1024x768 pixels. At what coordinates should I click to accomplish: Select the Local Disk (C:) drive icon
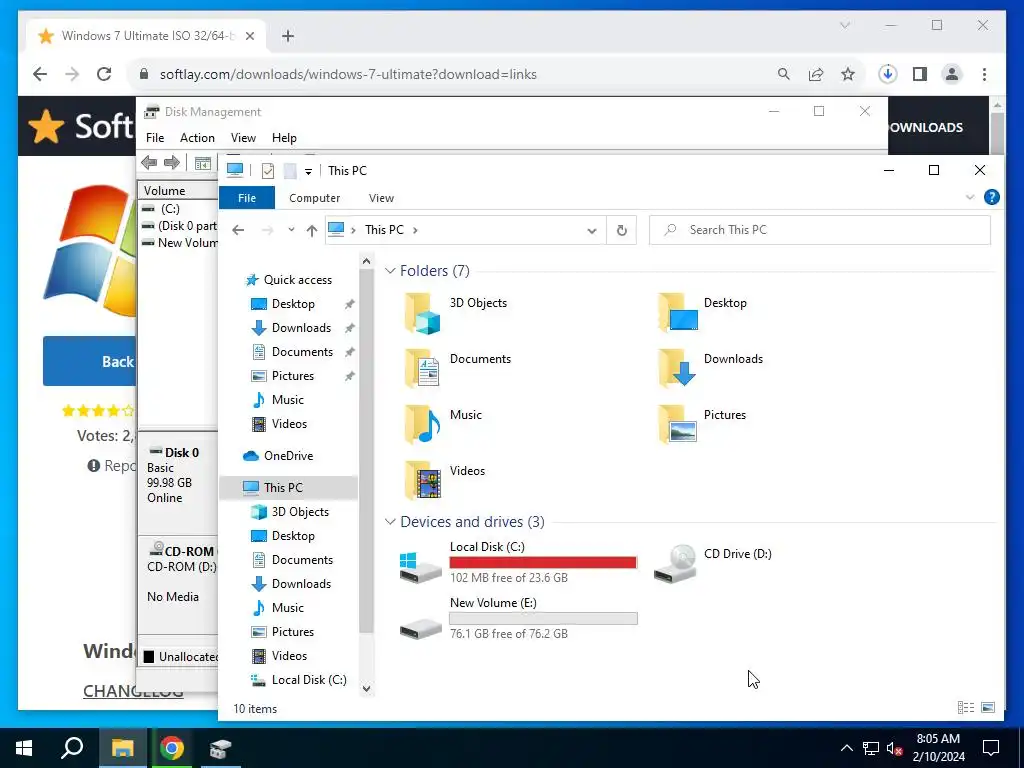click(420, 566)
